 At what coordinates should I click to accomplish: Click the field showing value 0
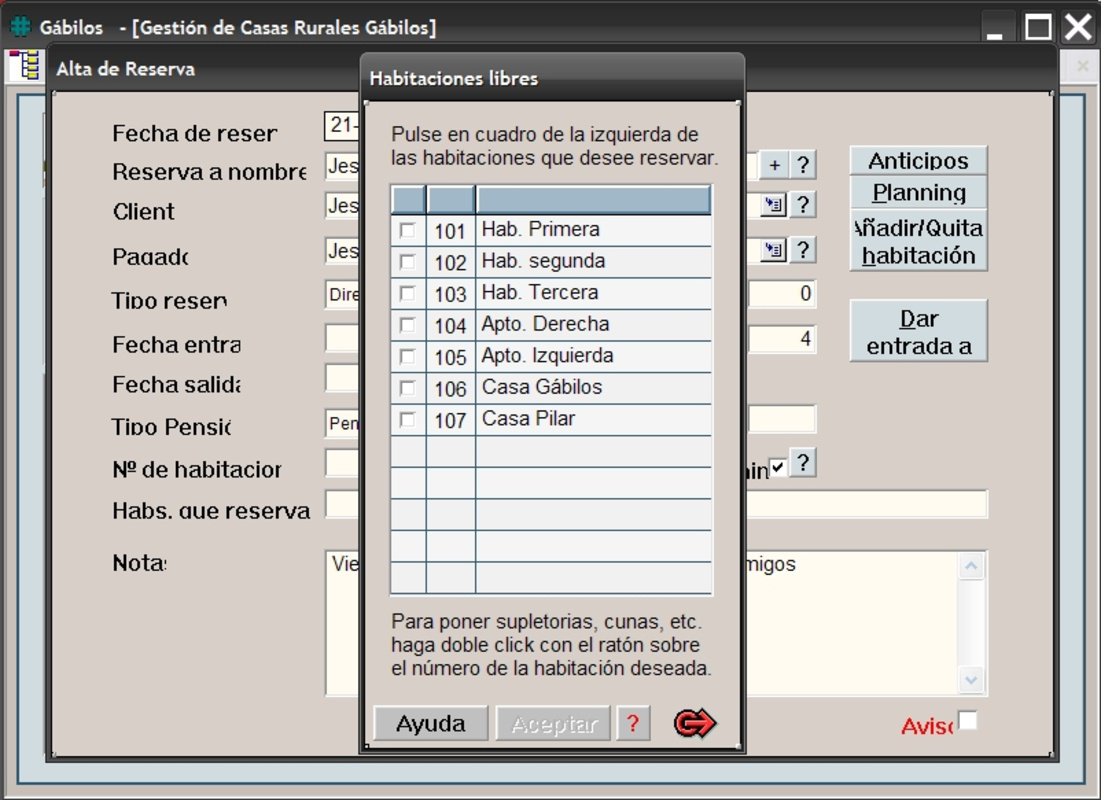(x=781, y=294)
